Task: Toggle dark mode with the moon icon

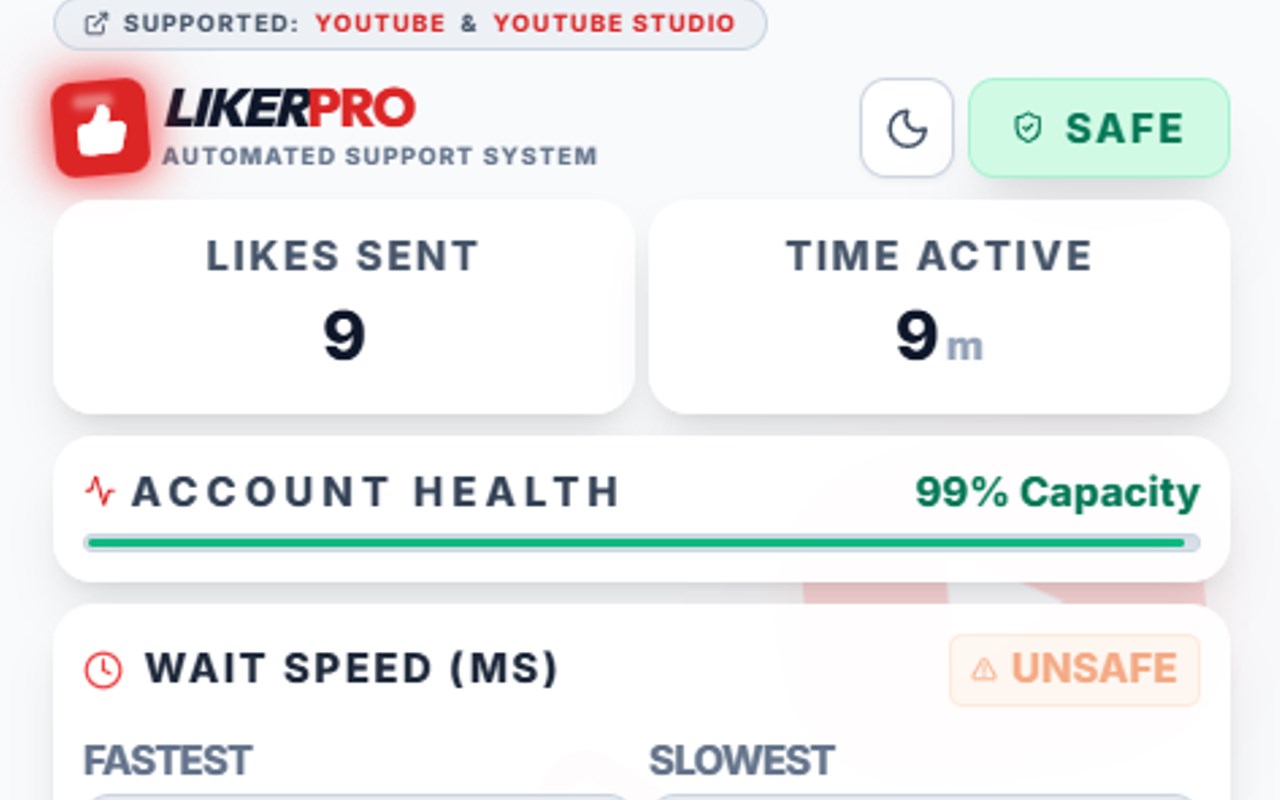Action: (x=907, y=128)
